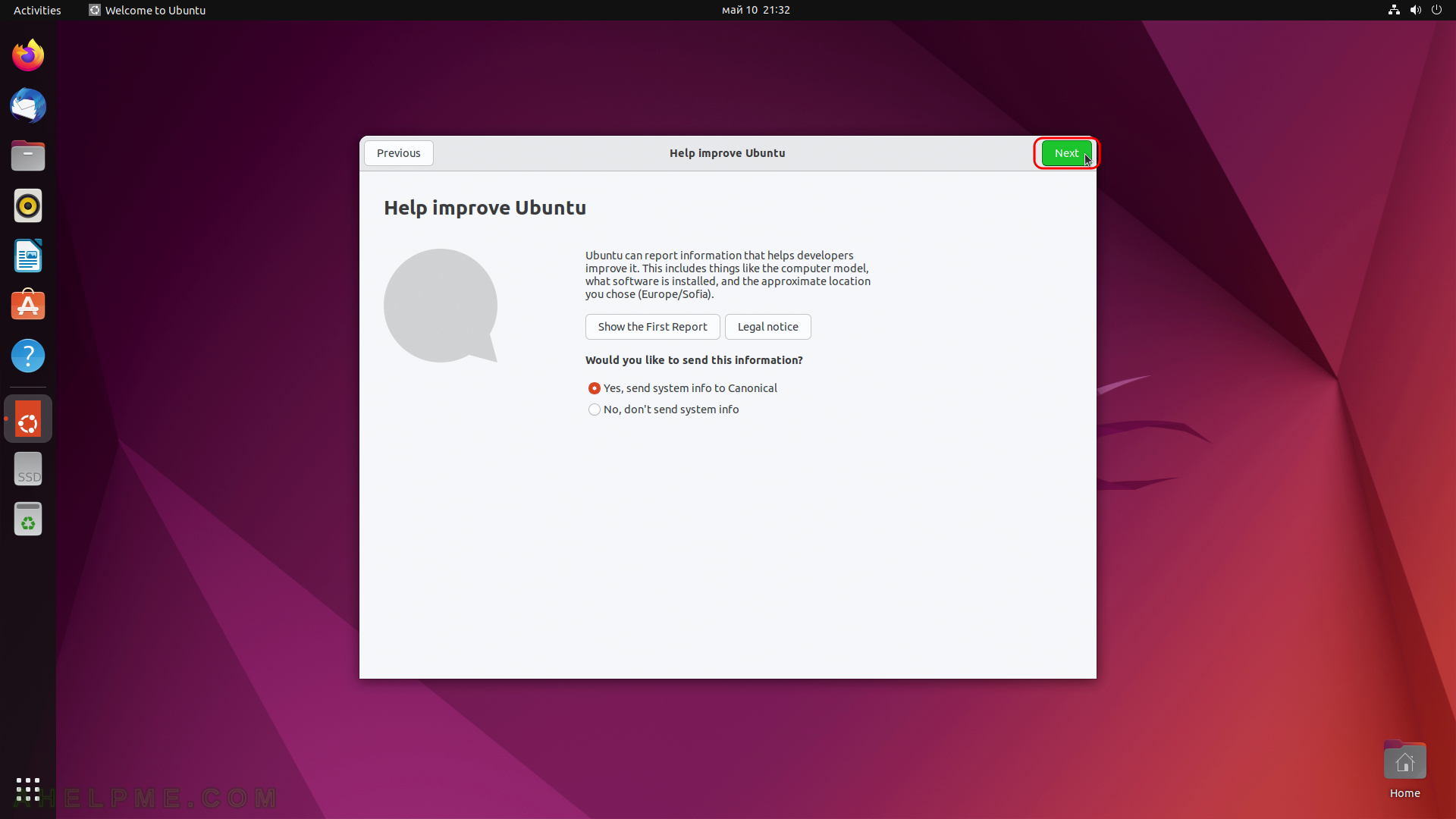1456x819 pixels.
Task: Return to the Previous setup page
Action: 398,153
